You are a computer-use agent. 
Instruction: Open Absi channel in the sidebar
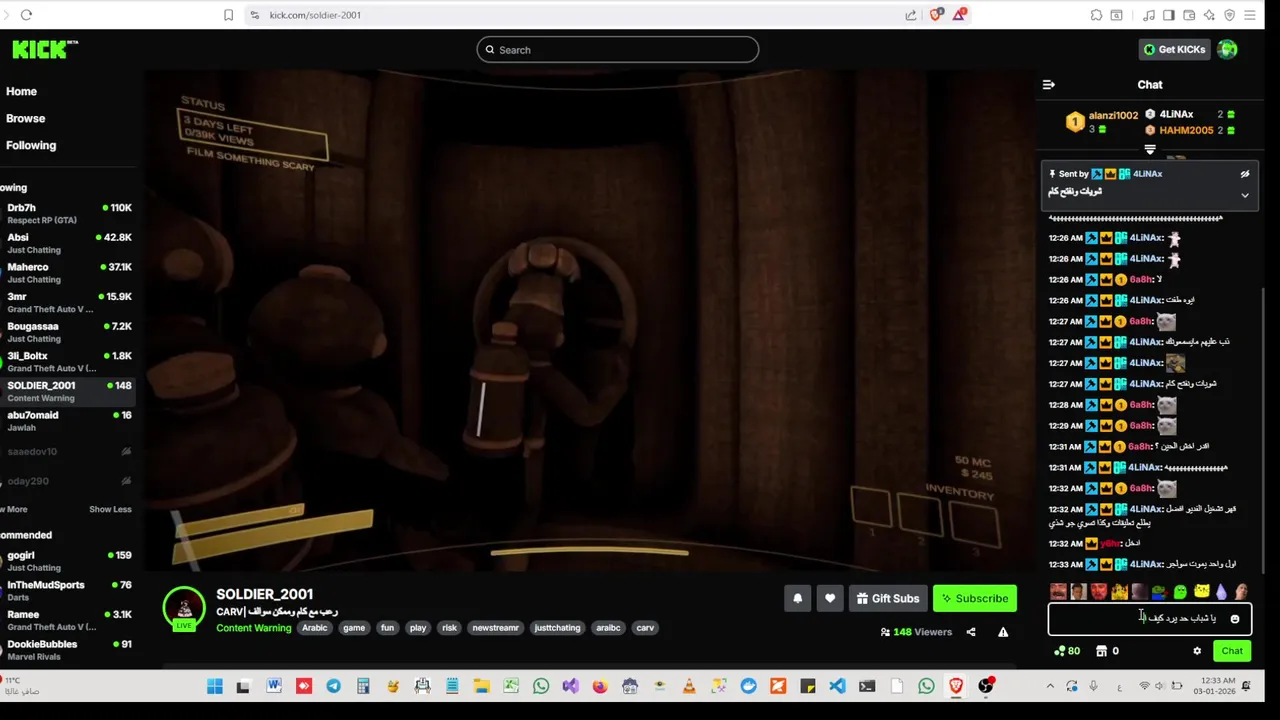pyautogui.click(x=67, y=243)
